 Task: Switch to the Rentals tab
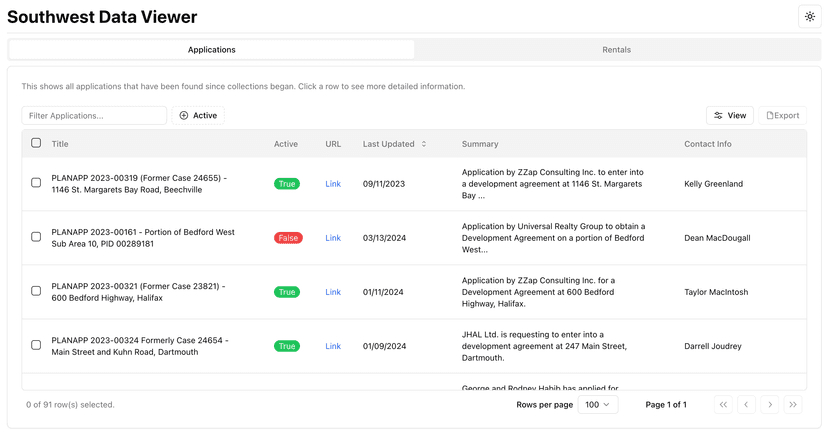[x=616, y=50]
